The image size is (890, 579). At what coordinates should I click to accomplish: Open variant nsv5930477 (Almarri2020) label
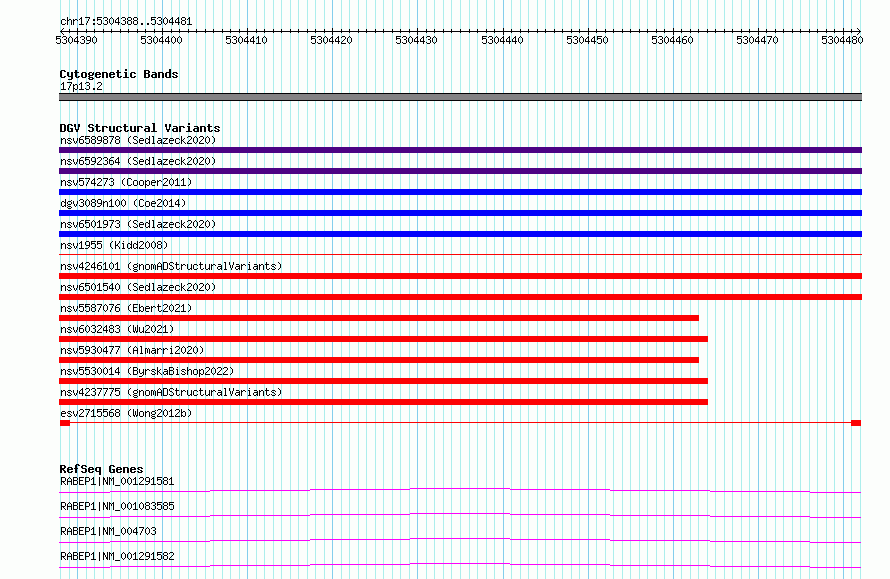pos(132,350)
